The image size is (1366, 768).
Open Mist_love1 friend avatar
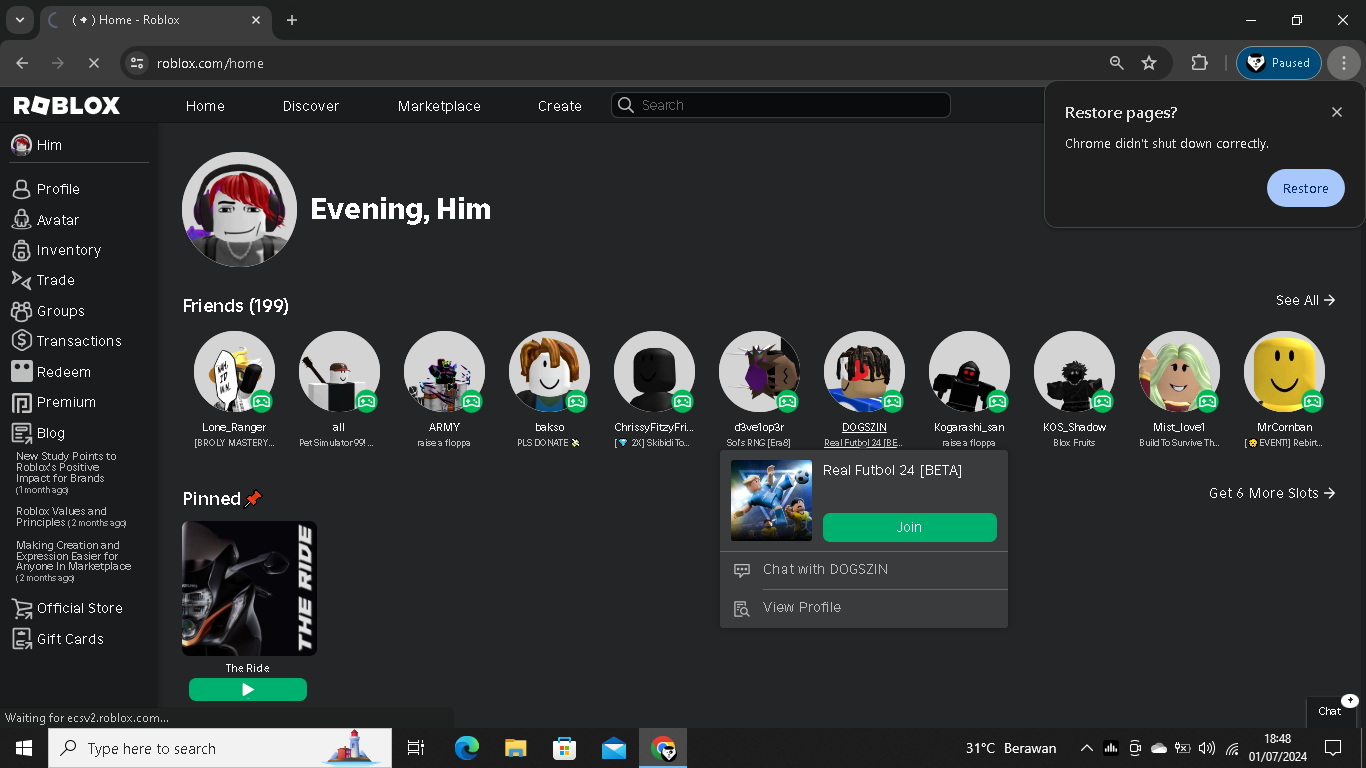click(1179, 371)
